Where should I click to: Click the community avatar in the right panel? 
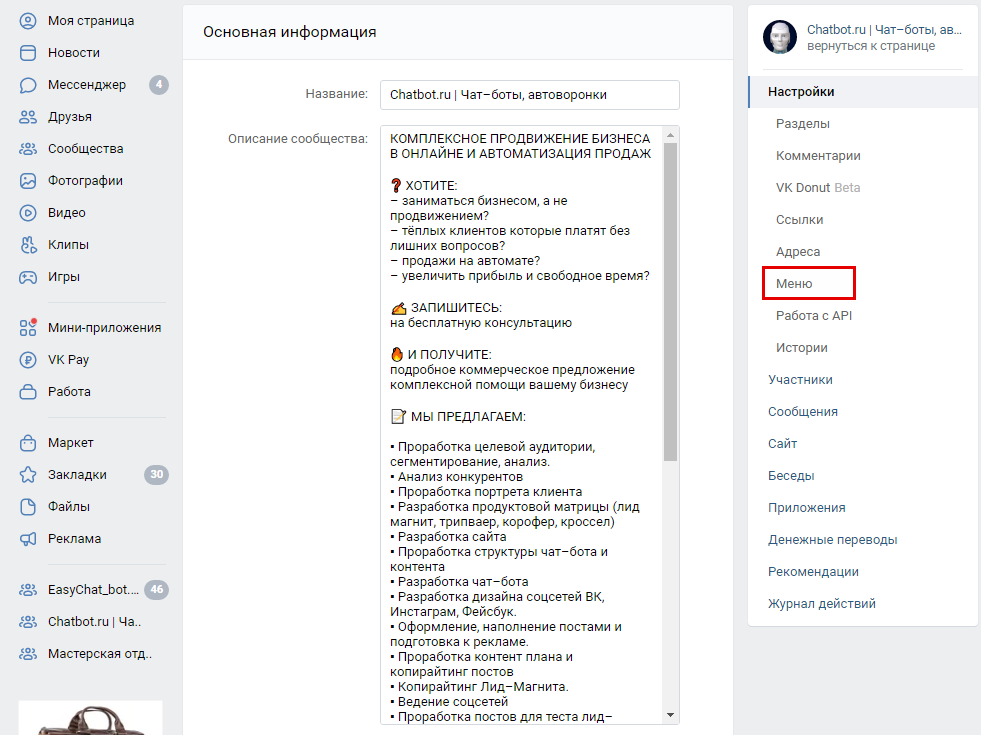coord(780,37)
